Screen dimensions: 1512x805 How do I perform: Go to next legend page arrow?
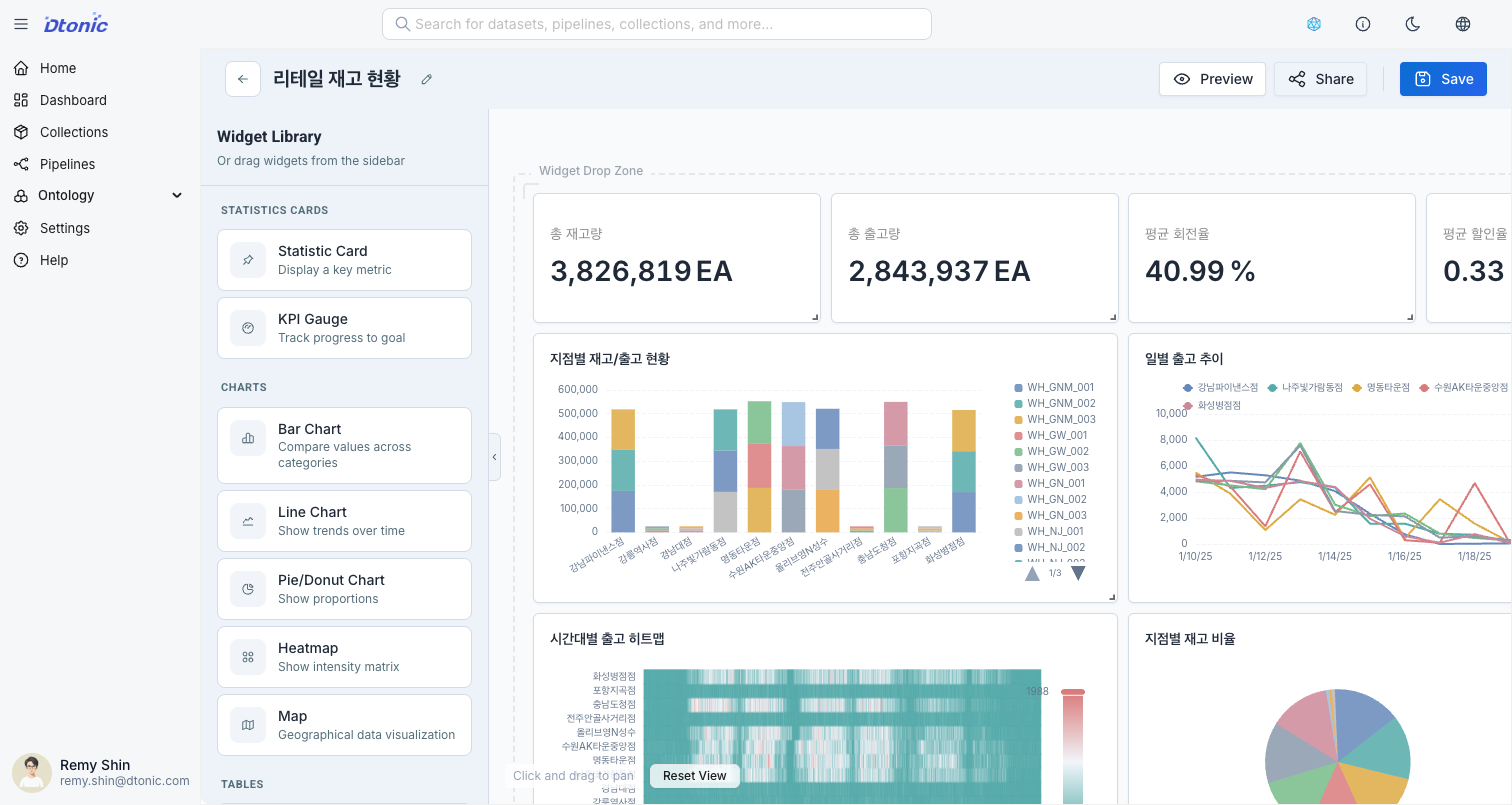pos(1078,573)
